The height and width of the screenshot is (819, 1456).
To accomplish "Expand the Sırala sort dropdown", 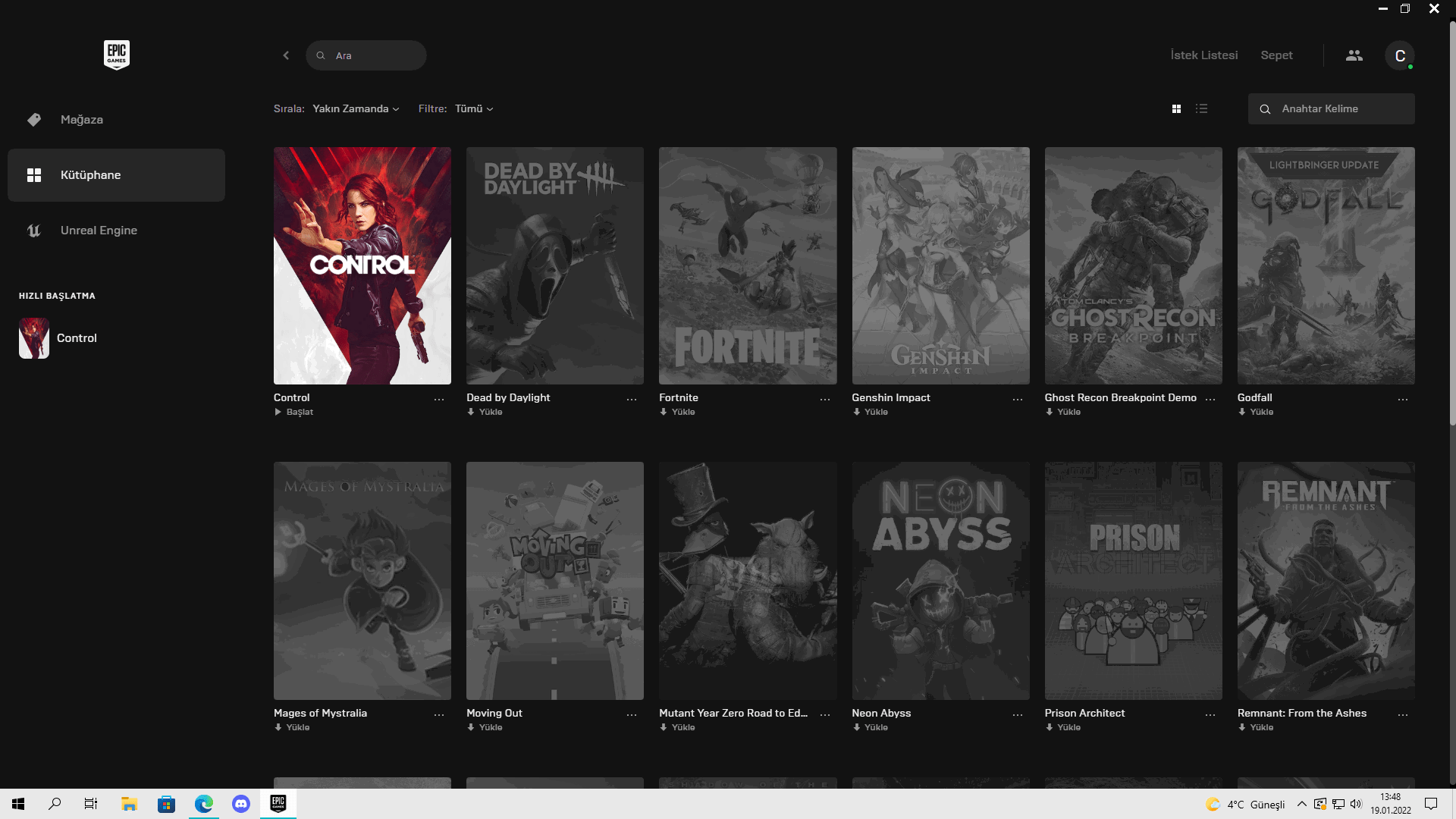I will coord(356,109).
